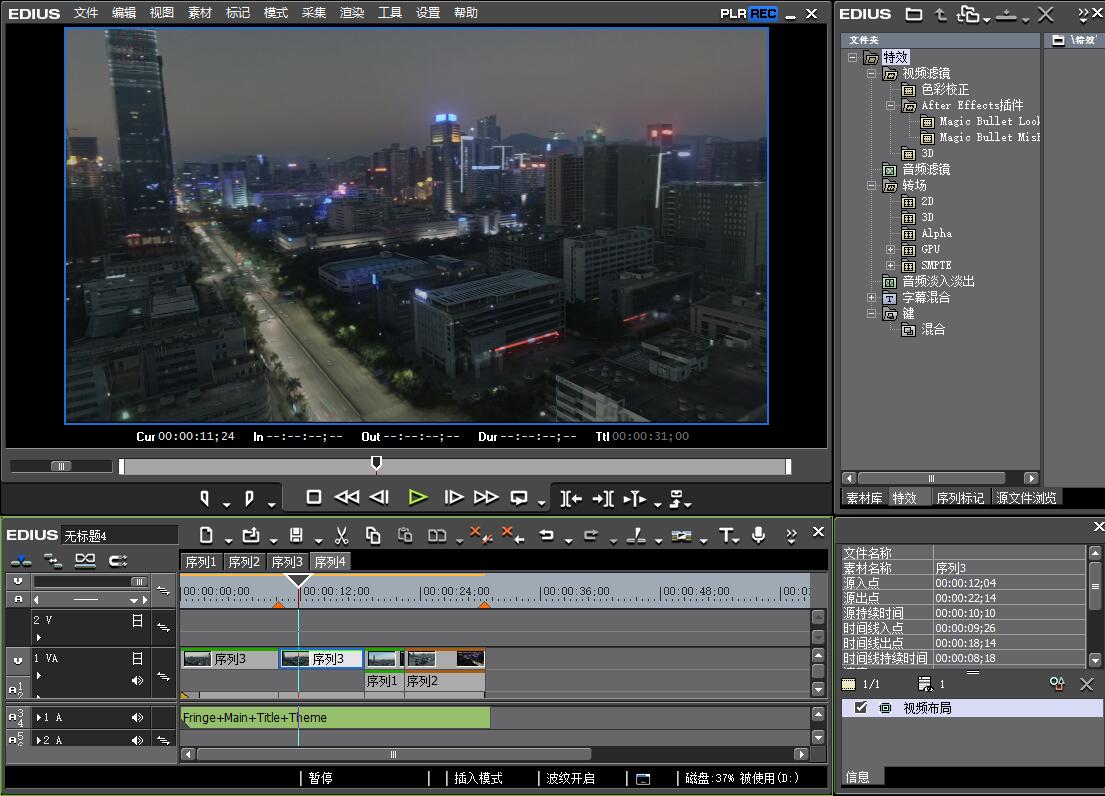Click the Delete icon with red X
Viewport: 1105px width, 796px height.
tap(481, 535)
